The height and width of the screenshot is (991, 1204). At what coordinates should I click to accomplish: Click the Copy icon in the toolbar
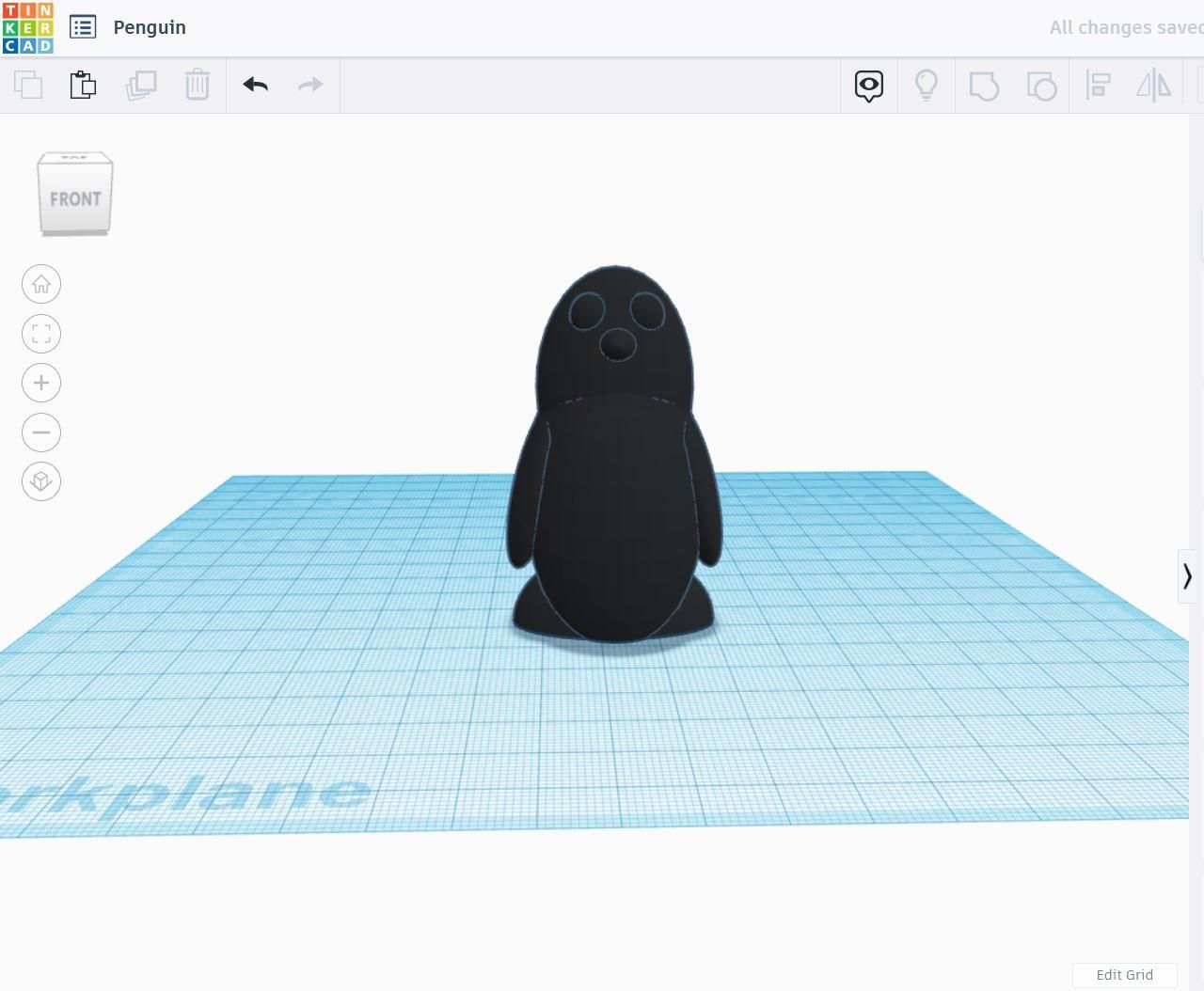click(28, 85)
